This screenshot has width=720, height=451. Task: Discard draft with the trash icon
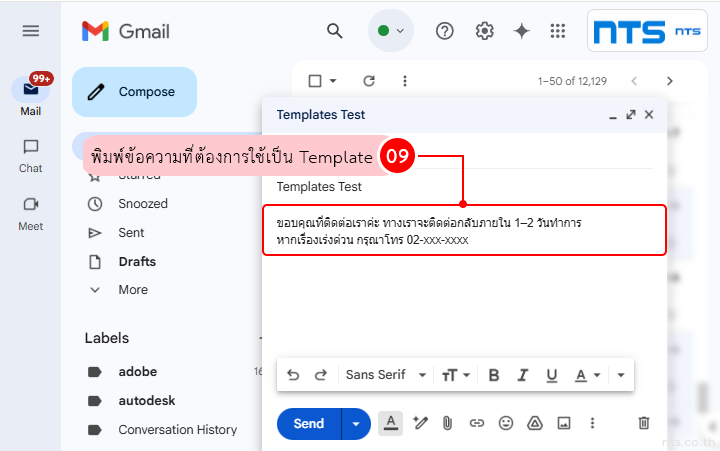point(644,423)
